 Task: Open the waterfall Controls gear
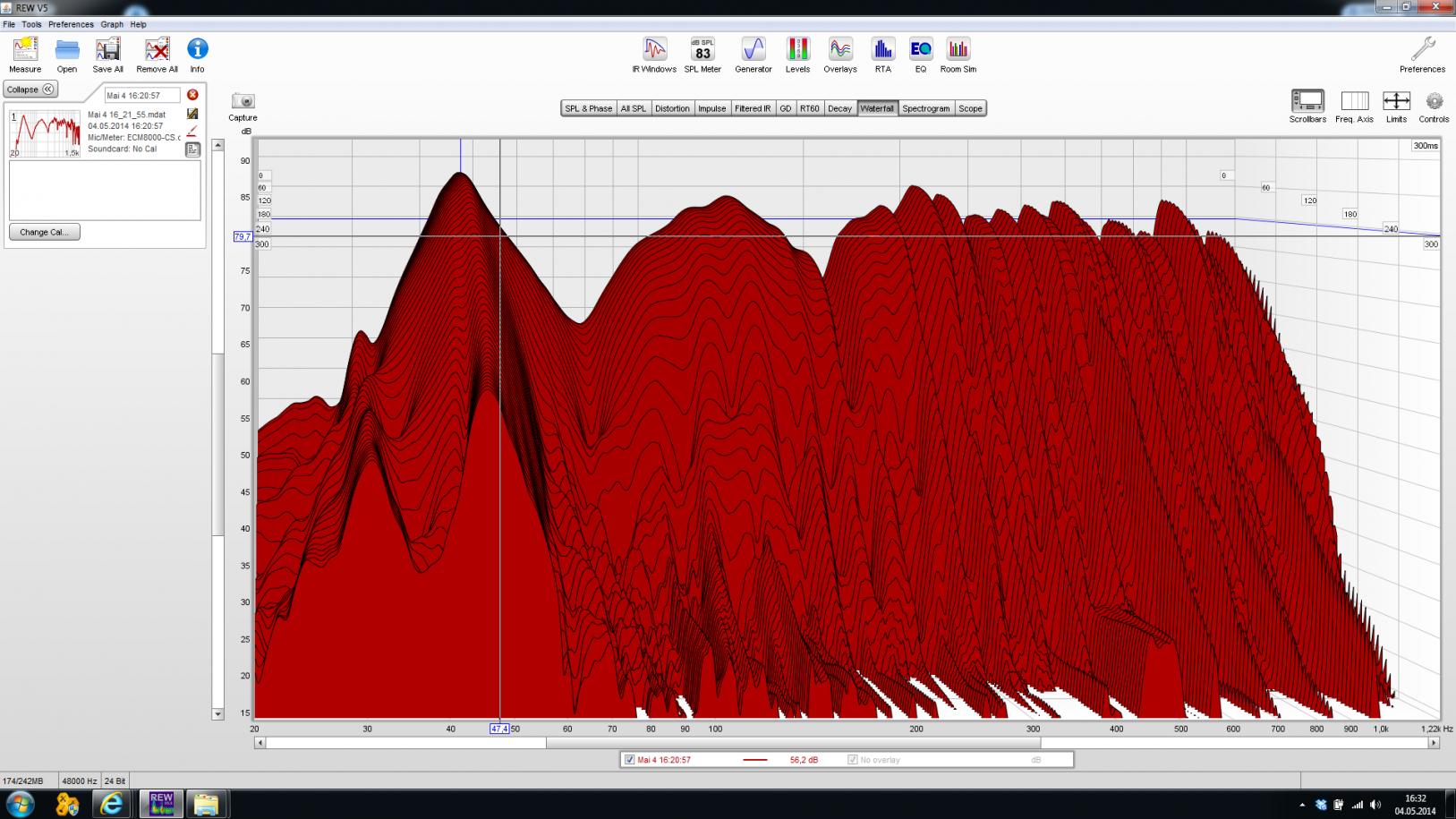click(x=1434, y=107)
